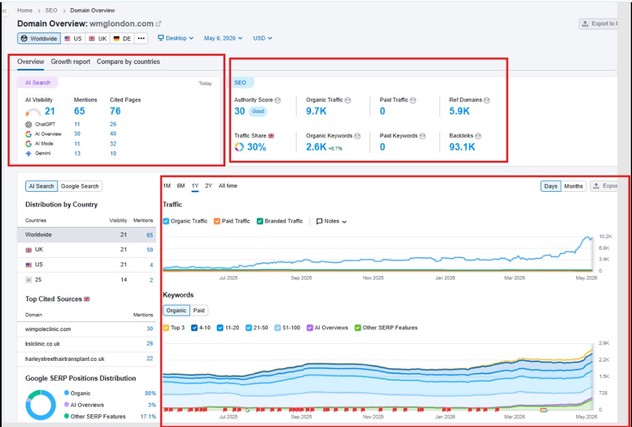Open the Desktop device dropdown
Screen dimensions: 632x427
pyautogui.click(x=175, y=38)
